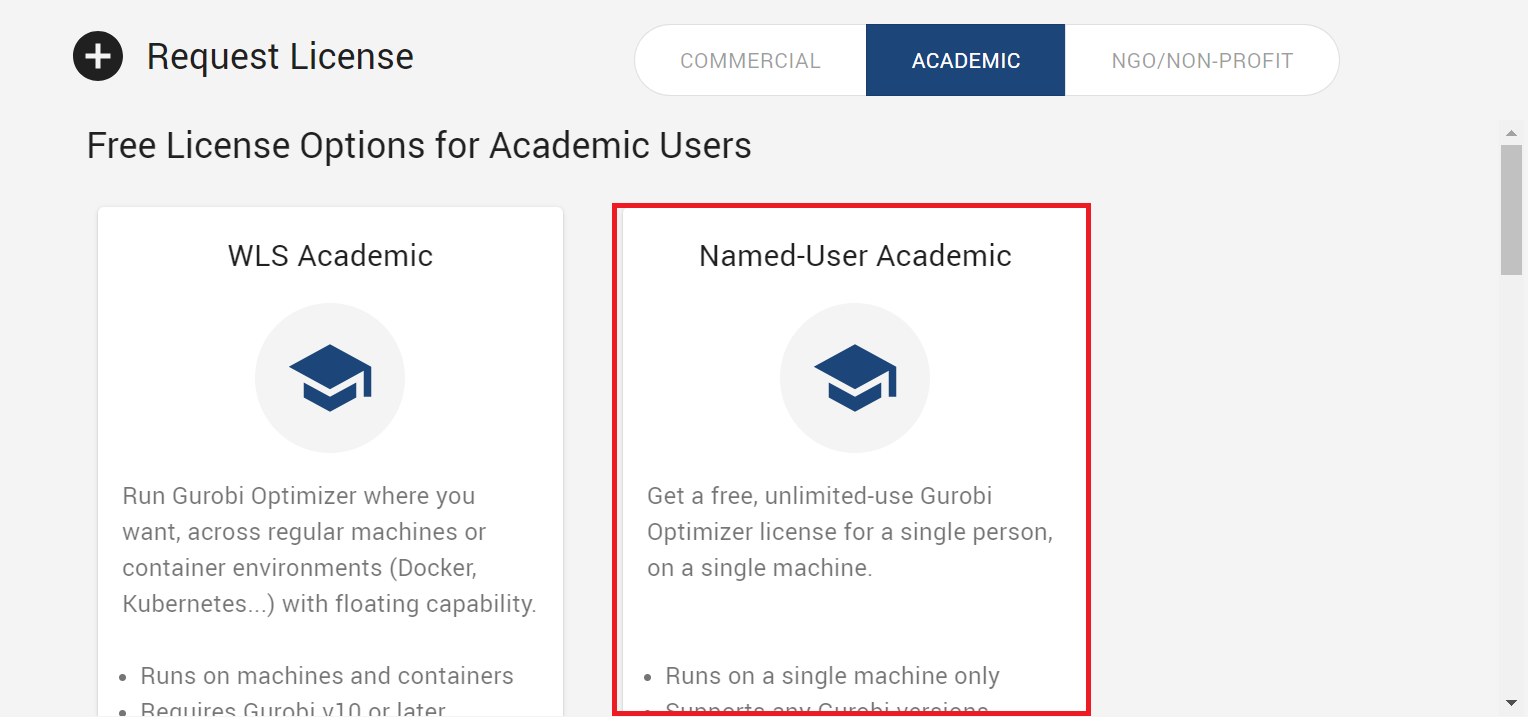Image resolution: width=1528 pixels, height=717 pixels.
Task: Click the WLS Academic graduation cap icon
Action: [330, 378]
